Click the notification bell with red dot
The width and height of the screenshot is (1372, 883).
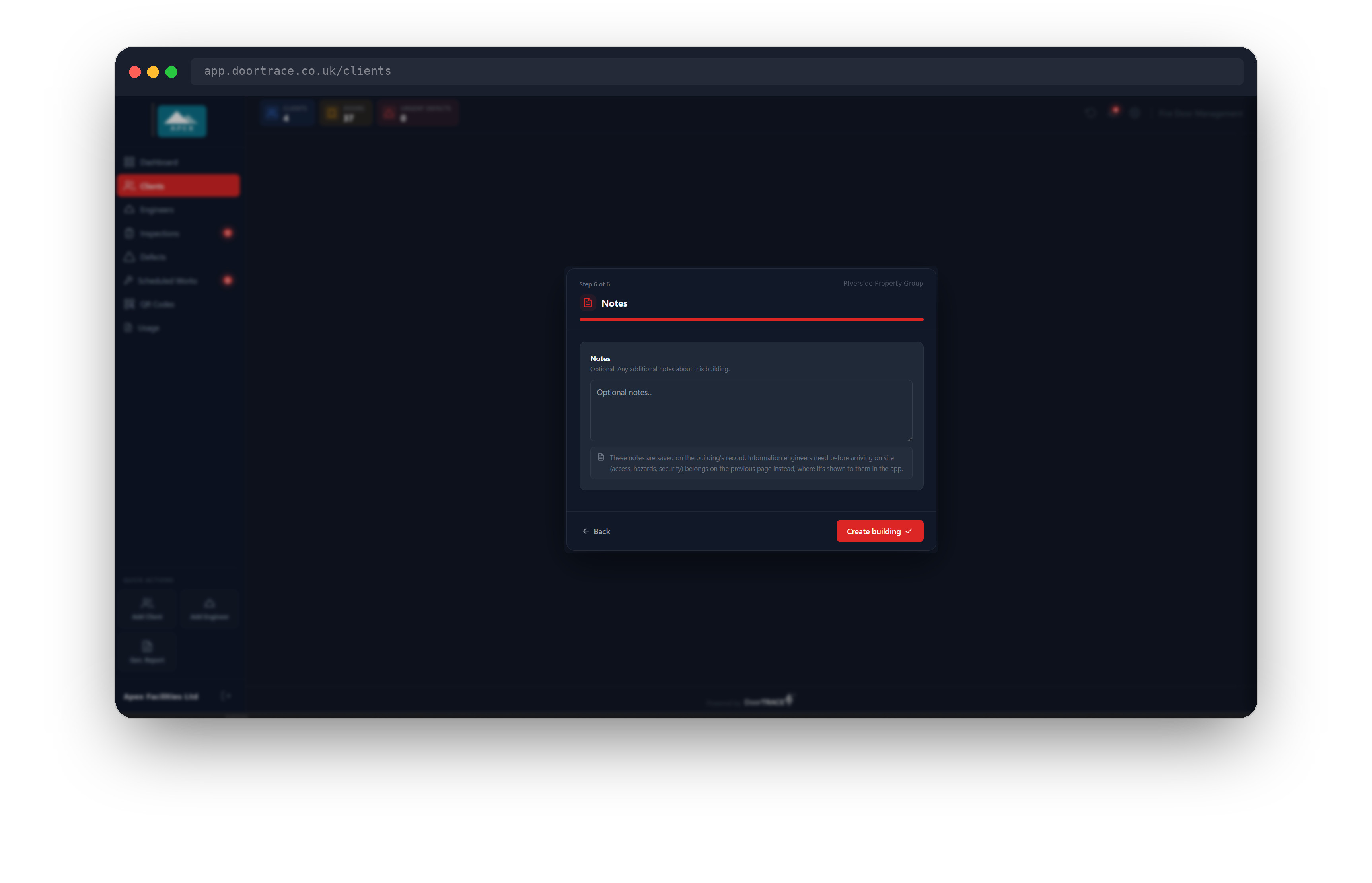tap(1113, 113)
